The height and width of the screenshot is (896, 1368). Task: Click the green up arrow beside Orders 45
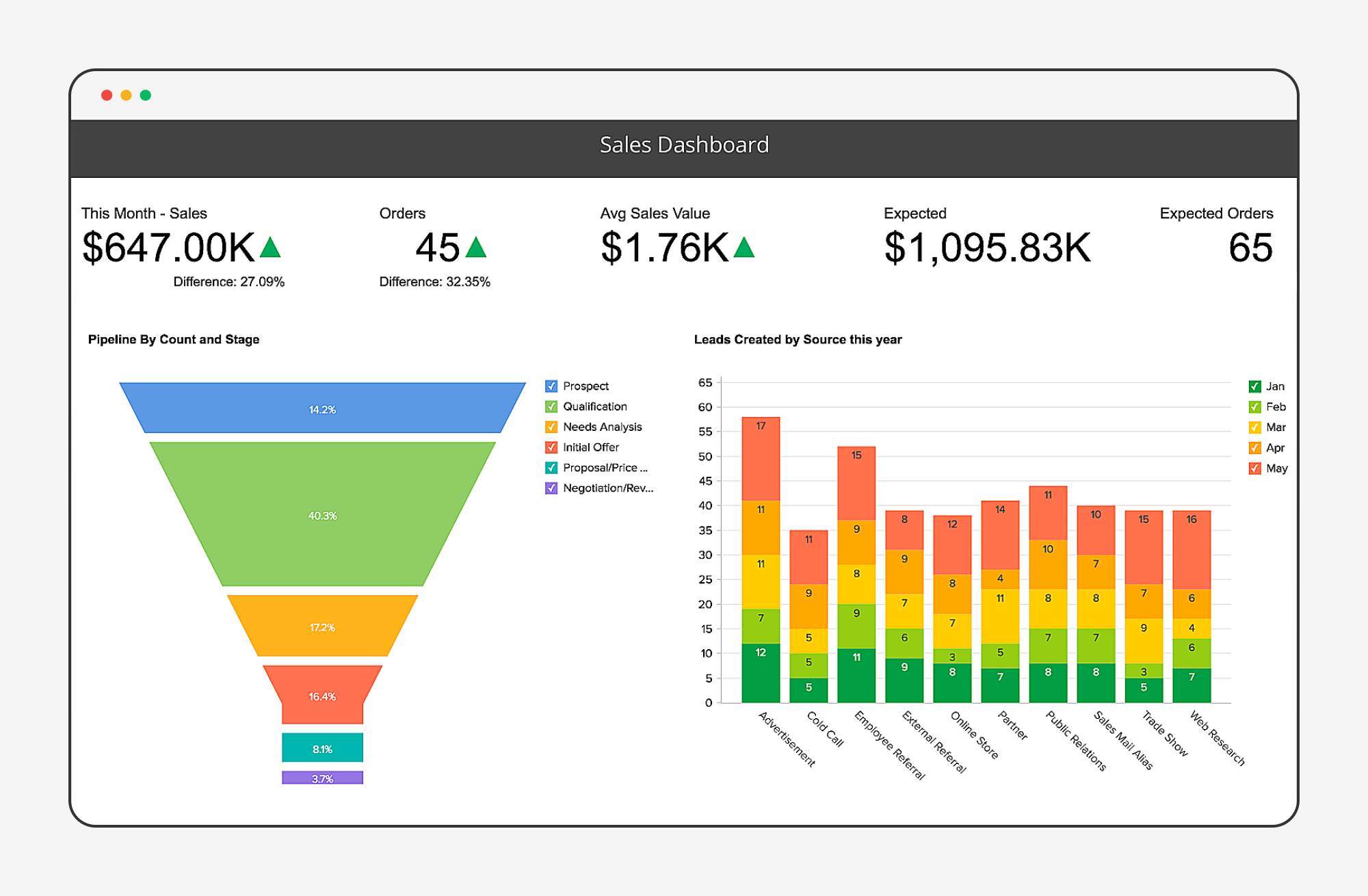click(x=475, y=248)
